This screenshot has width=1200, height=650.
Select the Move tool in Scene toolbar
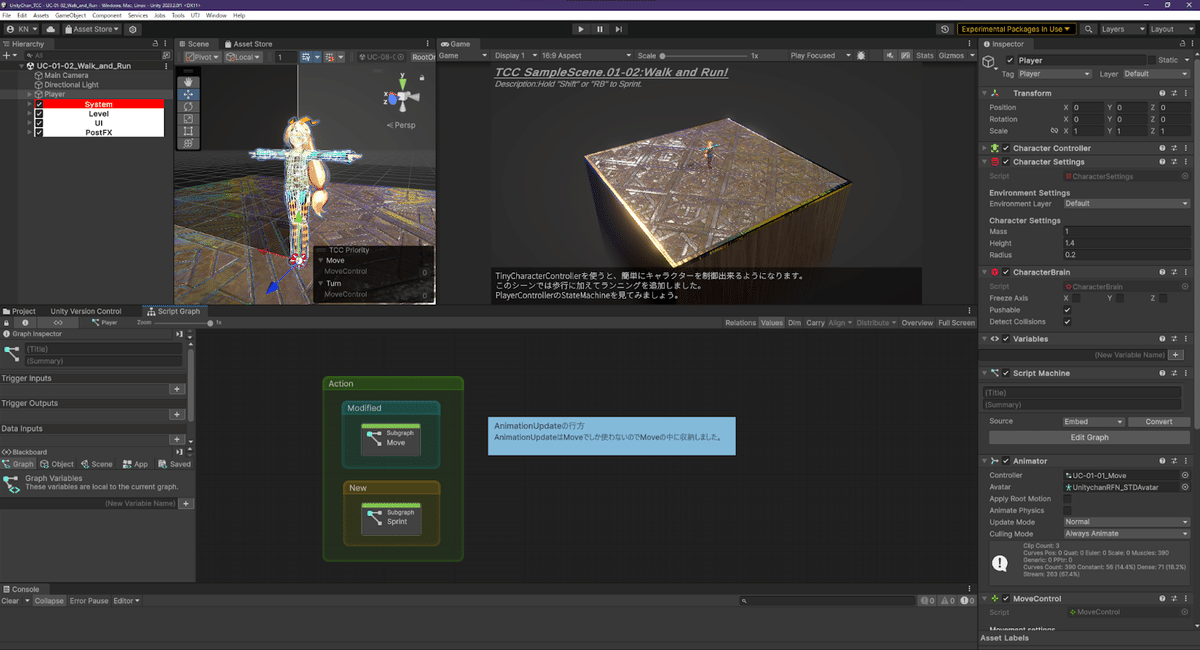point(188,94)
